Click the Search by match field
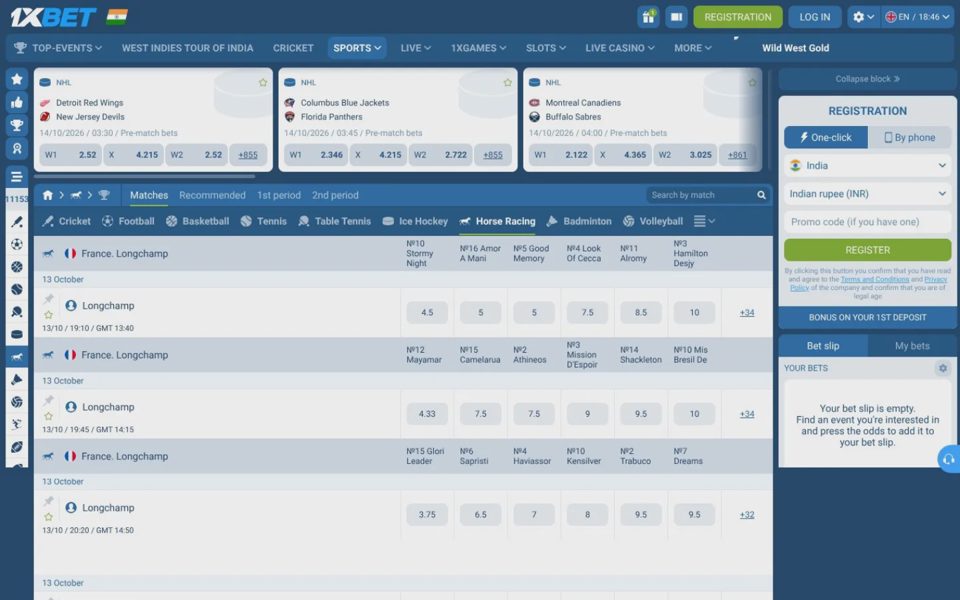 [x=700, y=195]
